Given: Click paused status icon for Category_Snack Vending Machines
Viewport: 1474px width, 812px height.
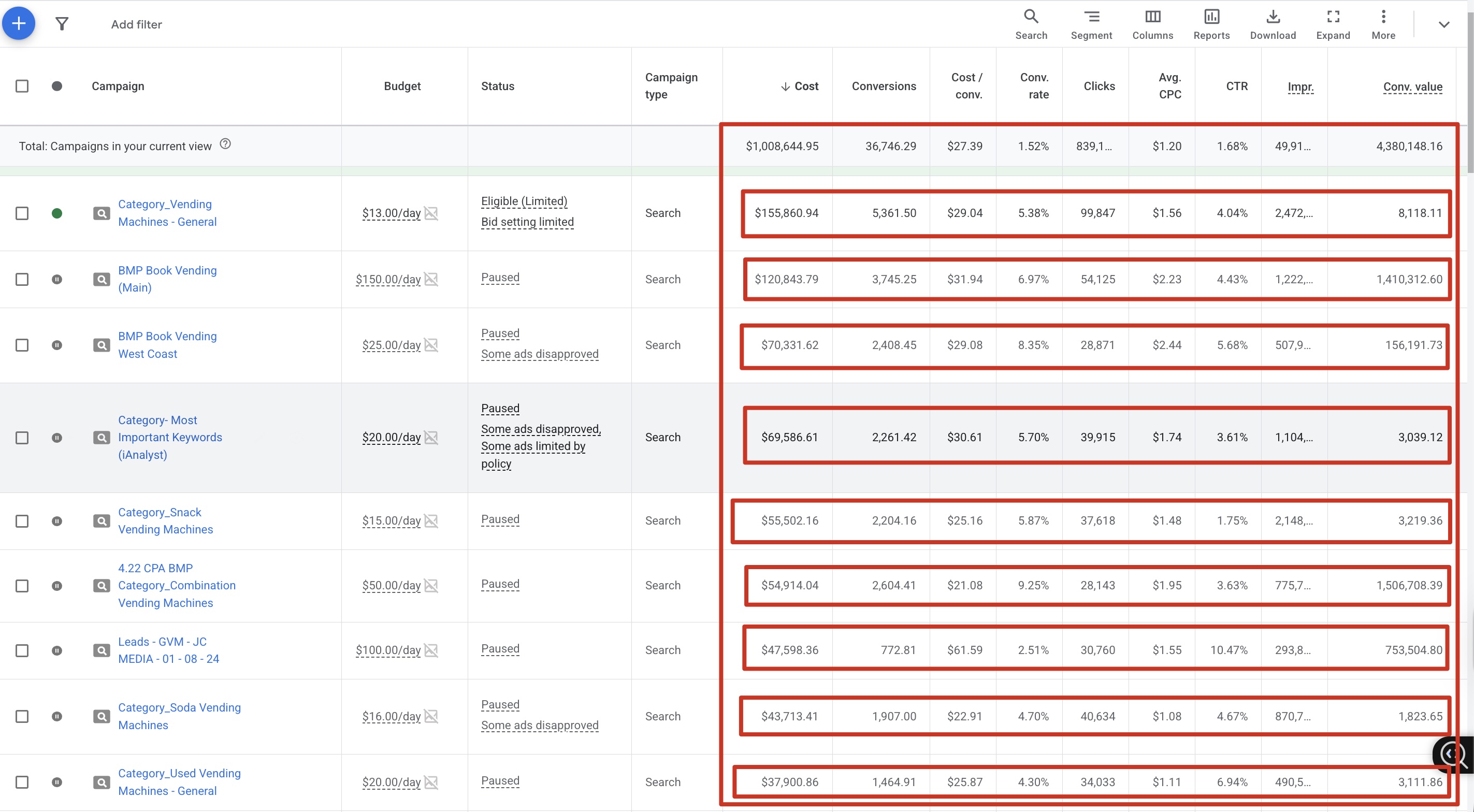Looking at the screenshot, I should (x=56, y=521).
